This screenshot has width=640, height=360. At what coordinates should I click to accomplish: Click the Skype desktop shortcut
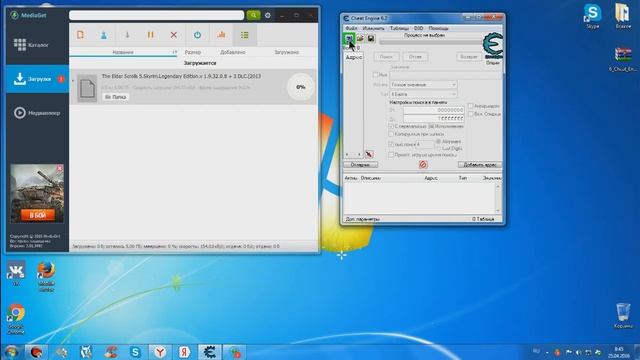592,16
